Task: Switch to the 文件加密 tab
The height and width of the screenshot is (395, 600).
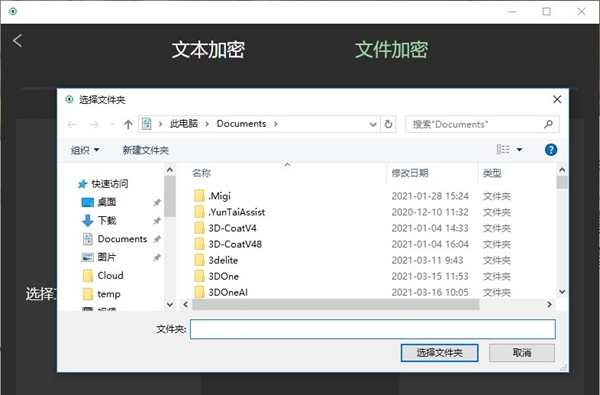Action: point(391,50)
